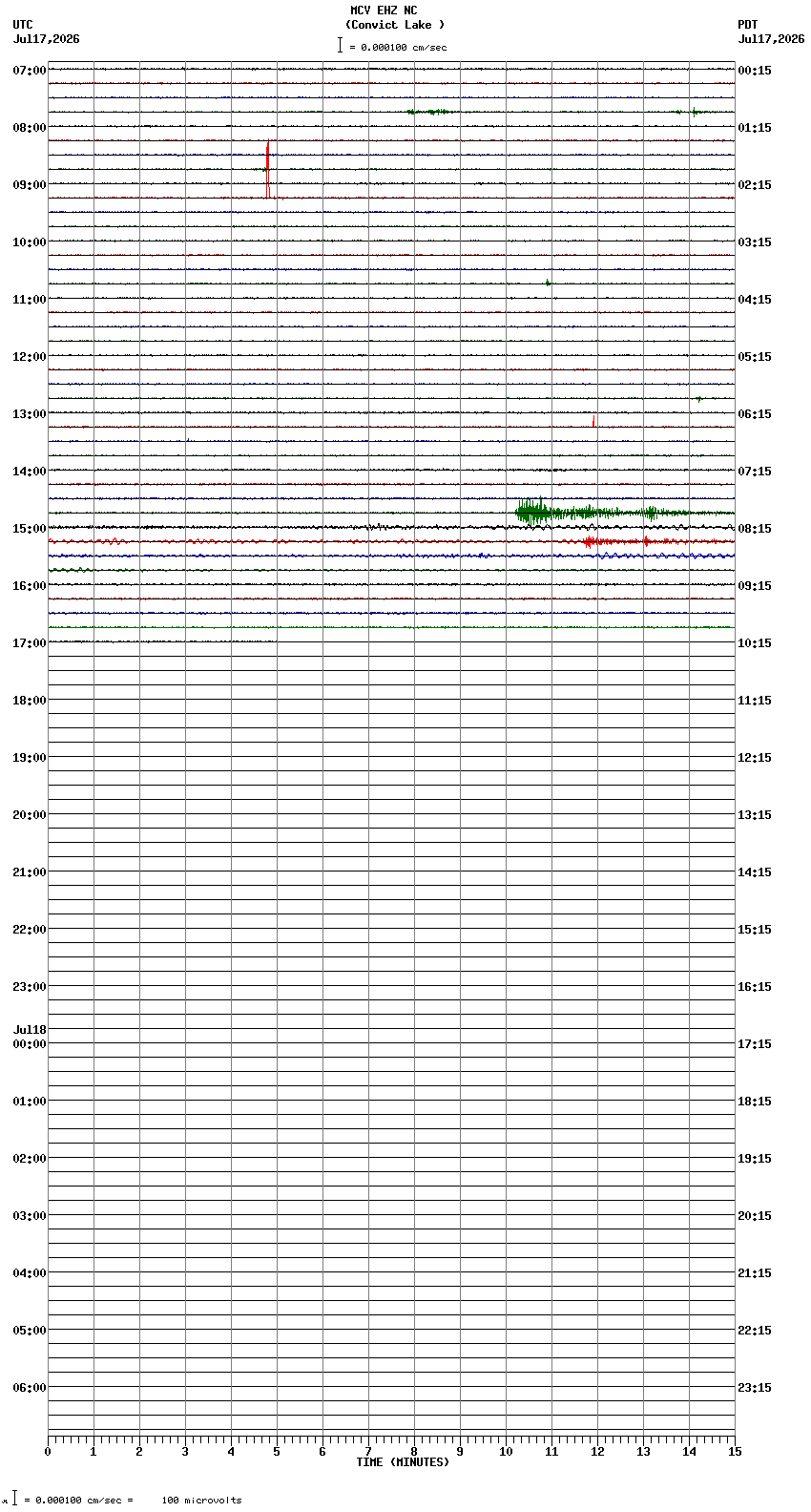Select the '13:00' UTC row label

pos(30,414)
